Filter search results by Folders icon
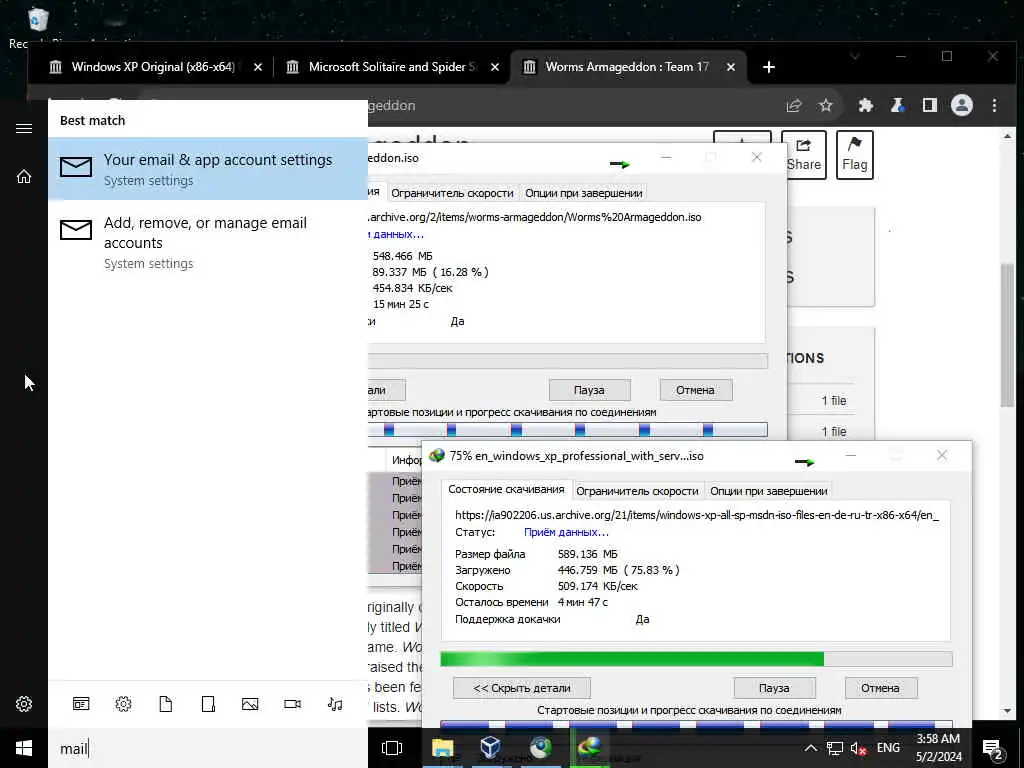The width and height of the screenshot is (1024, 768). tap(208, 704)
